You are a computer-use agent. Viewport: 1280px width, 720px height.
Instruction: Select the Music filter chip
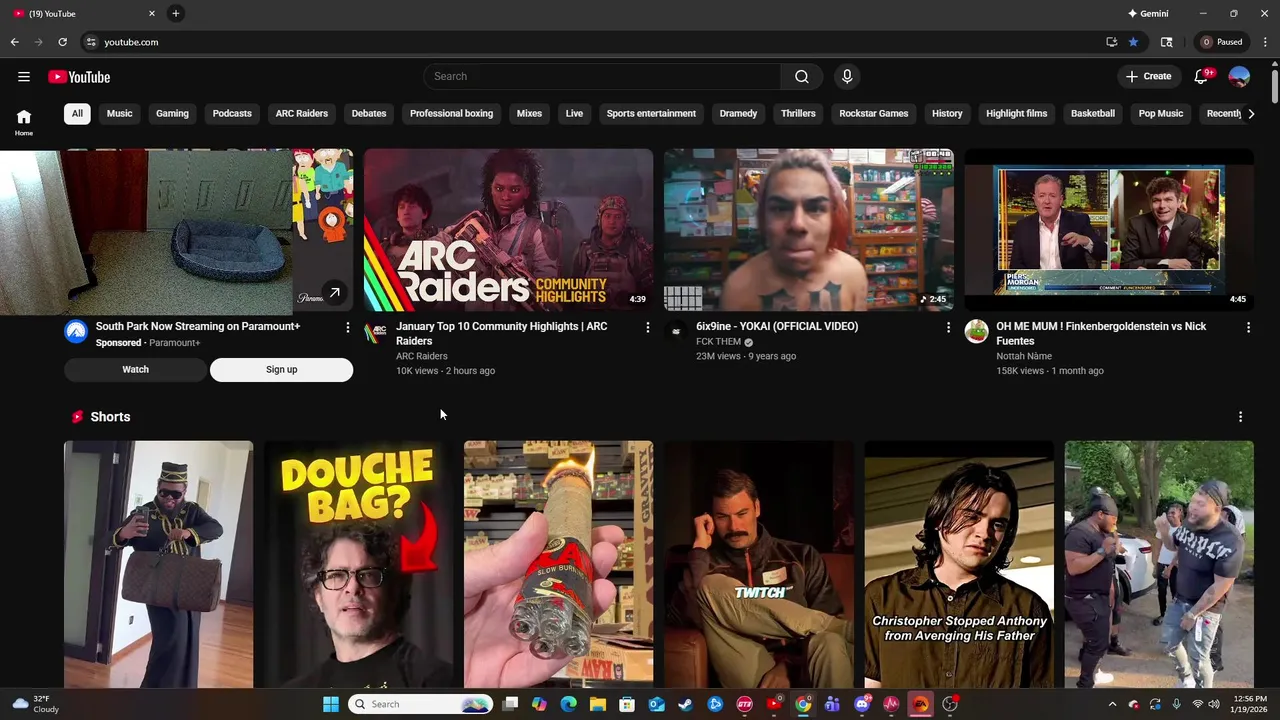(120, 113)
